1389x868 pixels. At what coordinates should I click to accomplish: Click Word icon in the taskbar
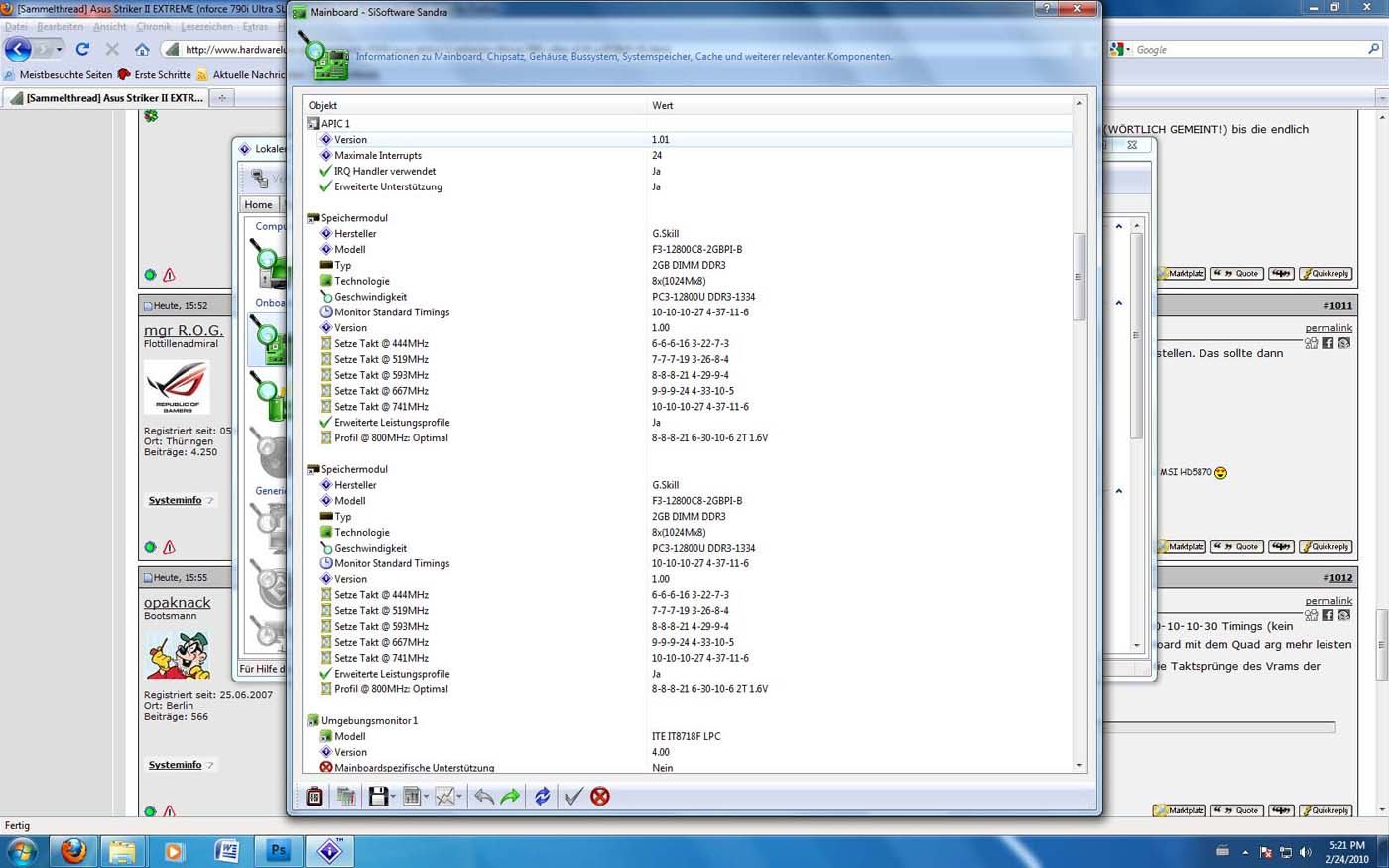(x=226, y=851)
